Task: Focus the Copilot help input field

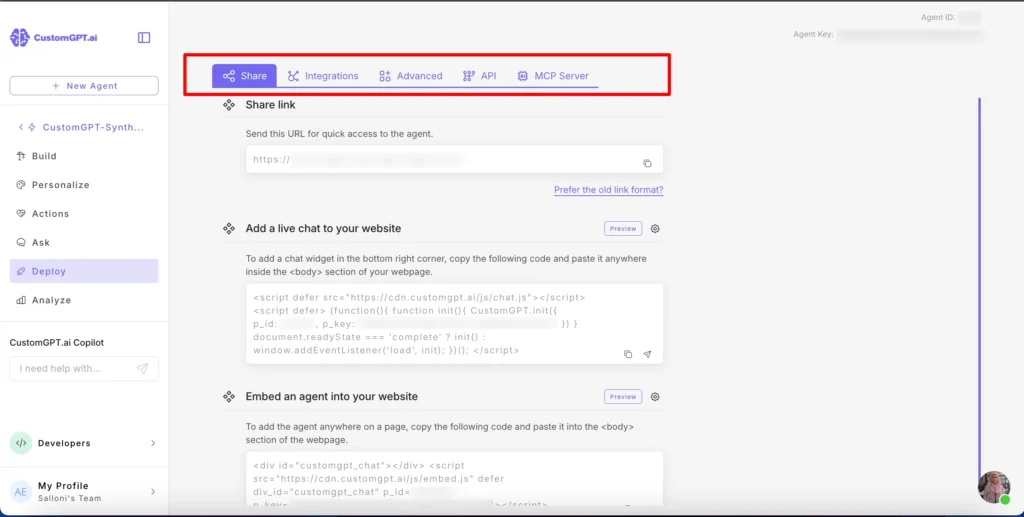Action: point(74,369)
